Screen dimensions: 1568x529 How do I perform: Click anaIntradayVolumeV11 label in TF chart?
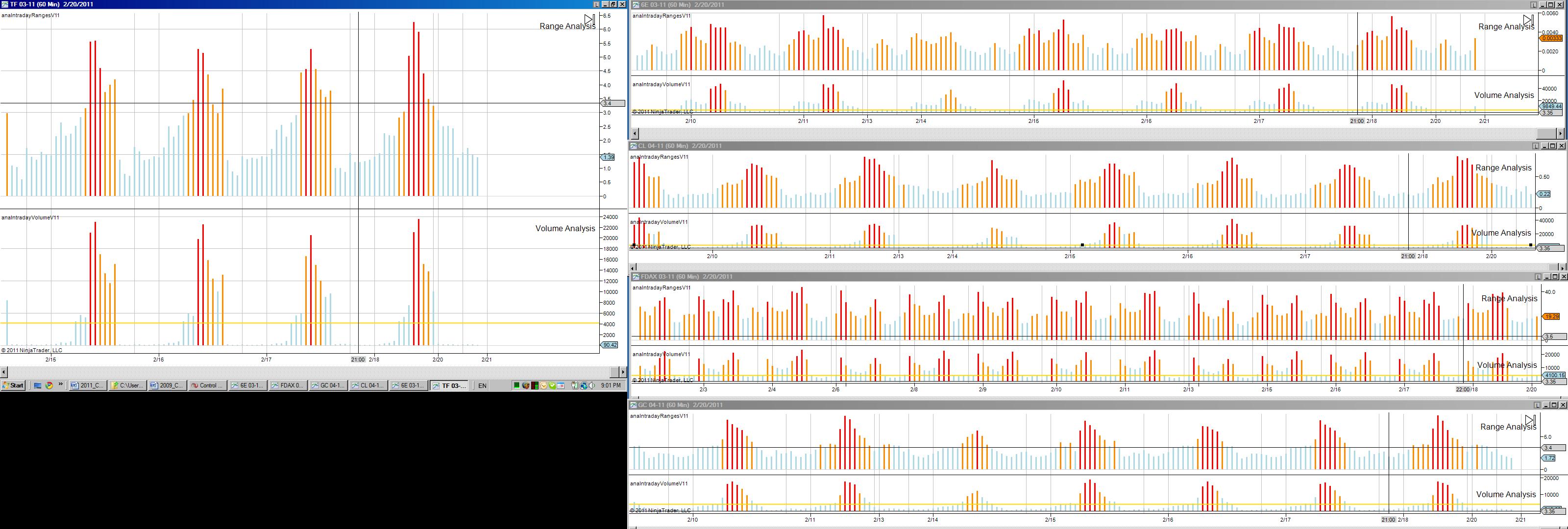[x=30, y=217]
